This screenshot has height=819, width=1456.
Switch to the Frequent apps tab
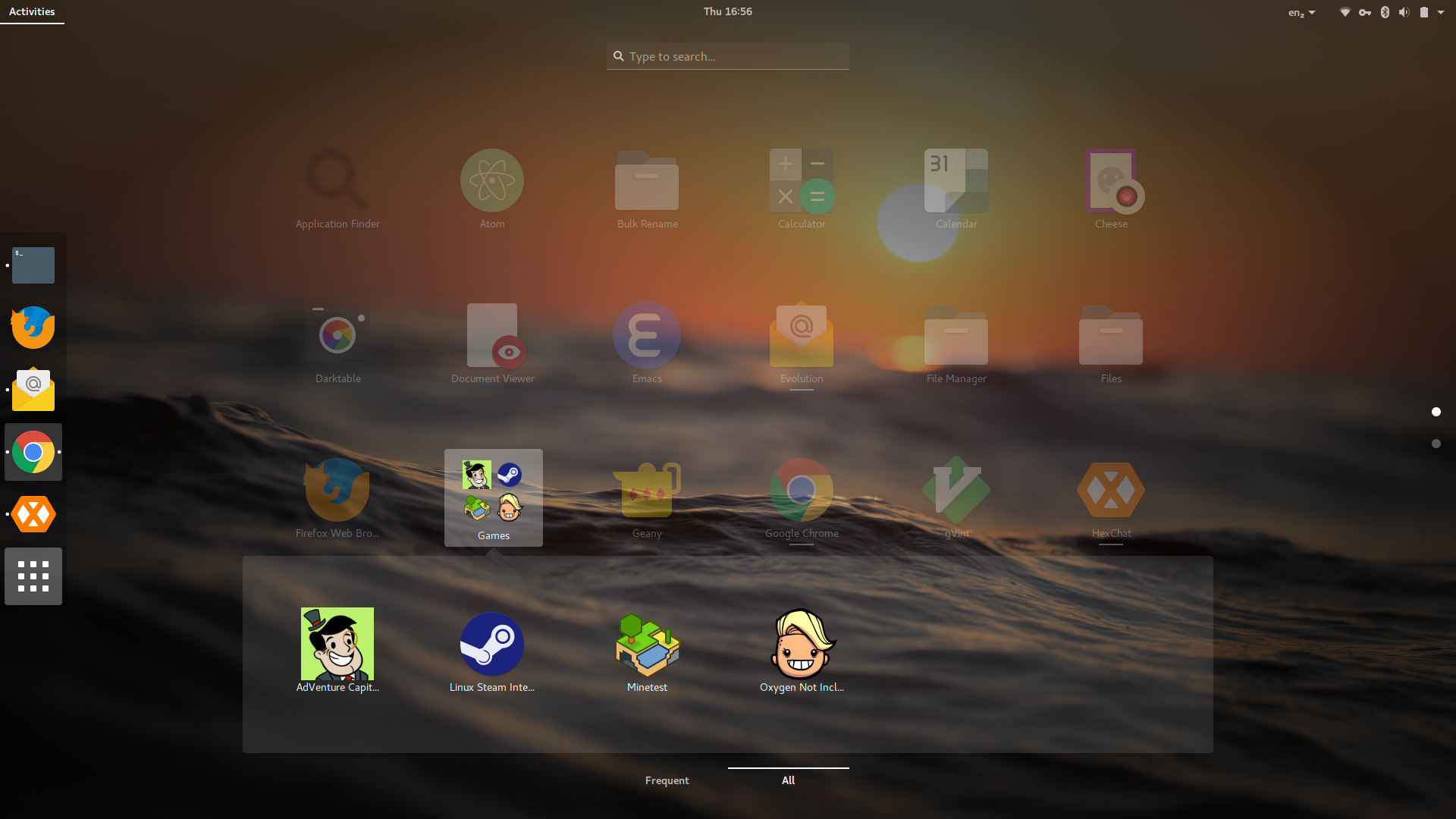point(667,780)
